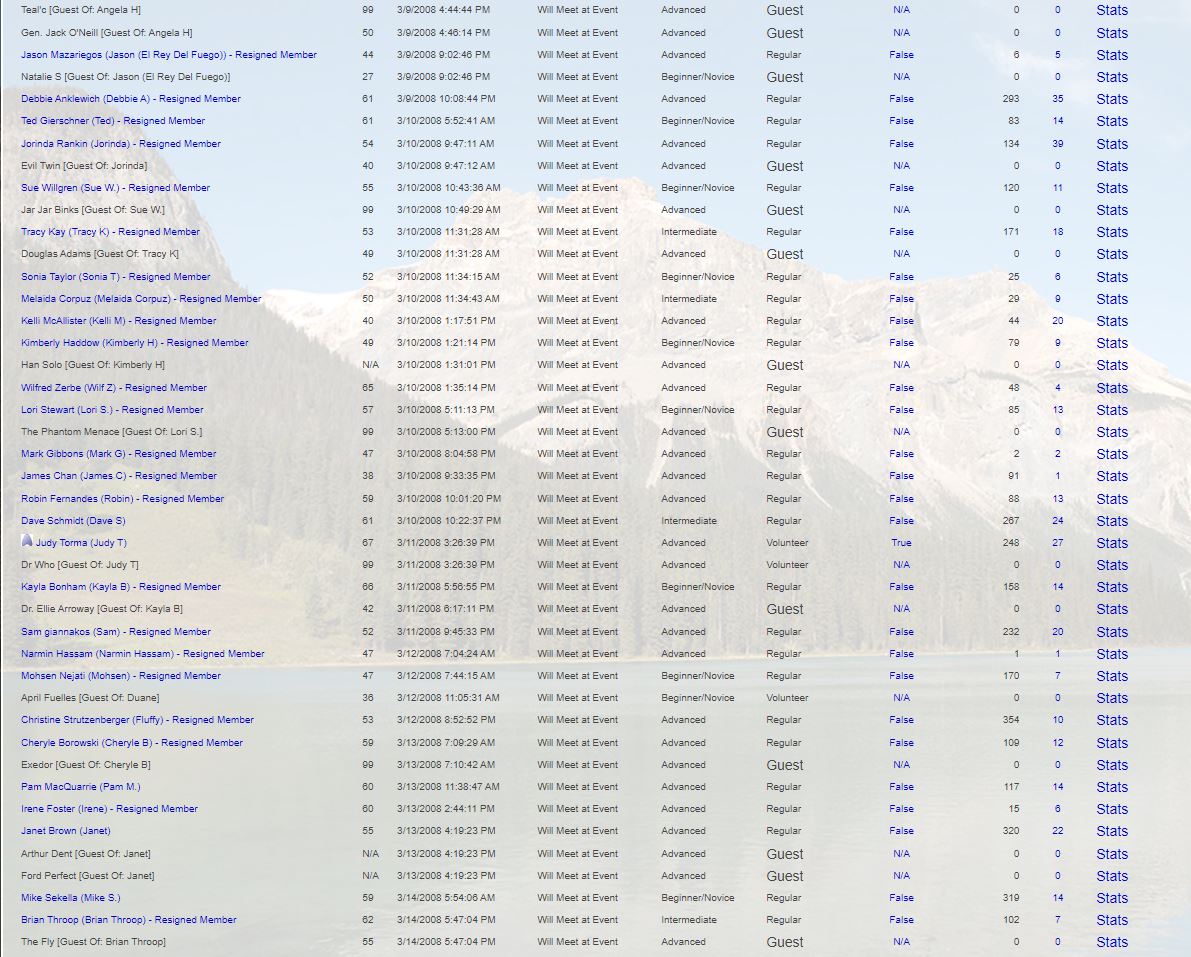The image size is (1191, 957).
Task: Select Christine Strutzenberger (Fluffy) name link
Action: click(x=137, y=720)
